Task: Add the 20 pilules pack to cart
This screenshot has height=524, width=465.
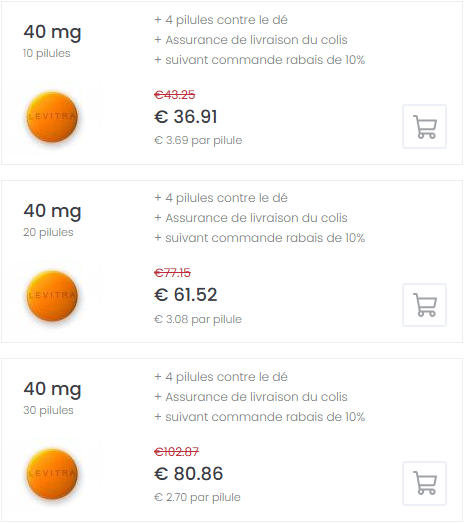Action: (424, 305)
